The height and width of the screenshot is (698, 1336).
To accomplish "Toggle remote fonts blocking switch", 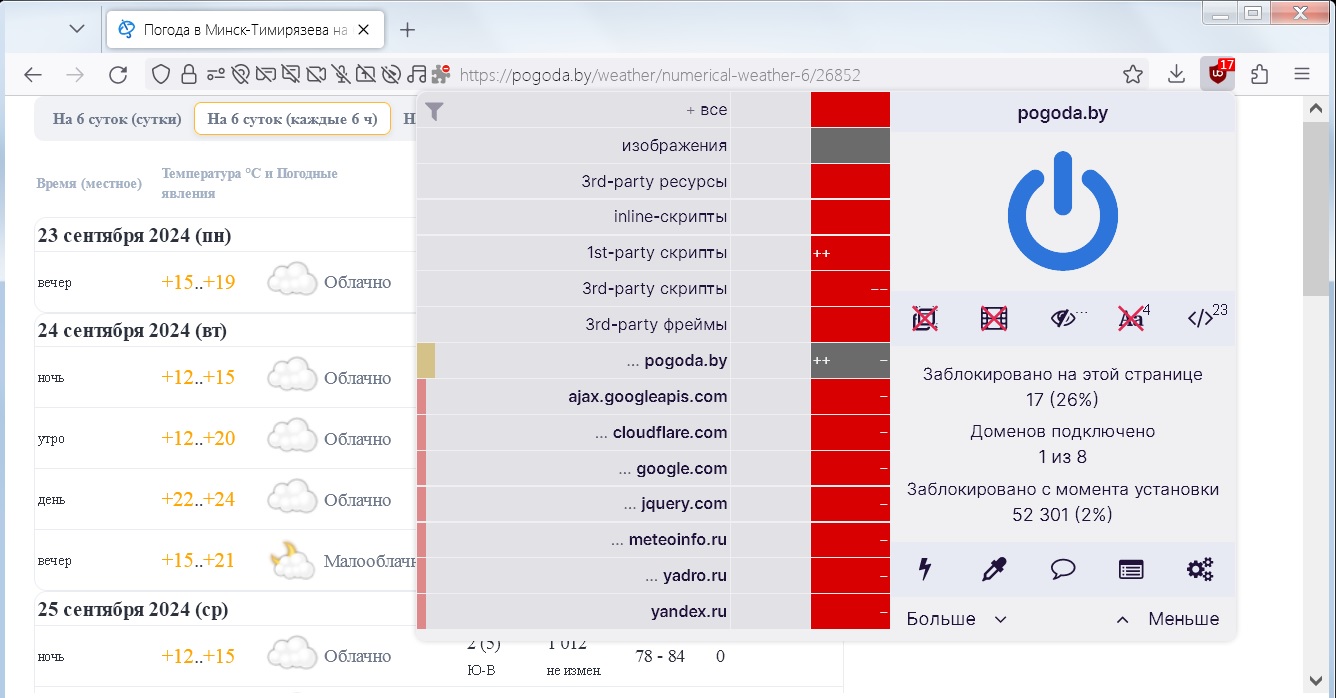I will point(1131,319).
